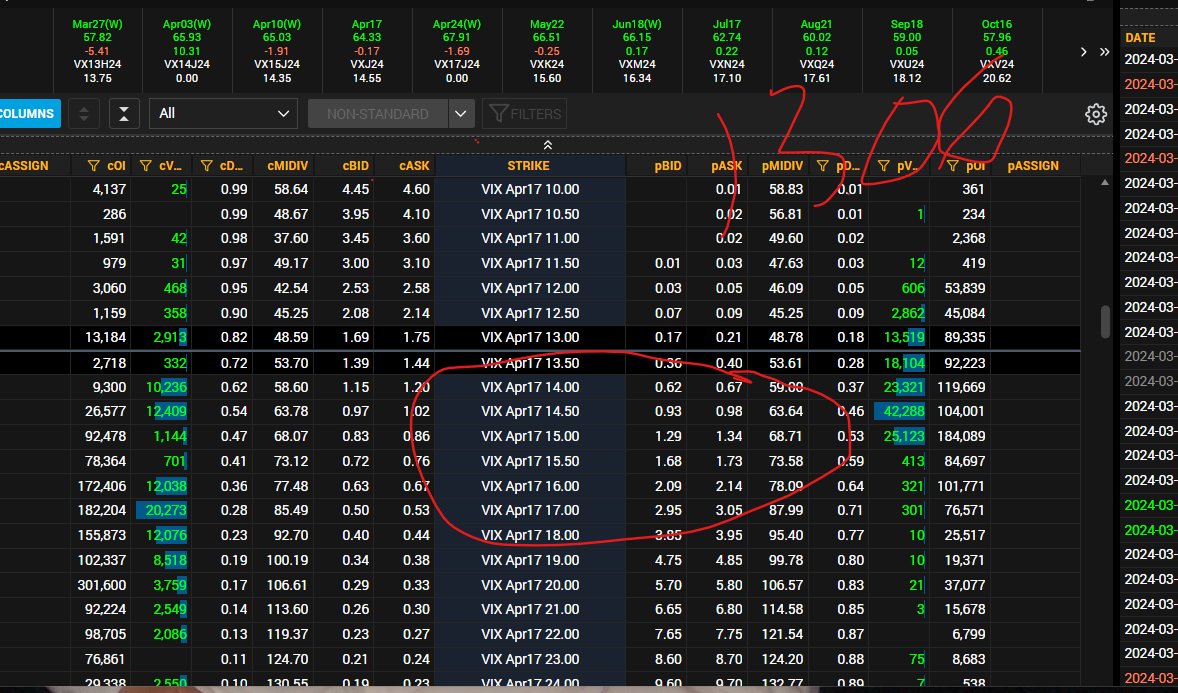
Task: Sort by the cMIDIV column header
Action: [288, 166]
